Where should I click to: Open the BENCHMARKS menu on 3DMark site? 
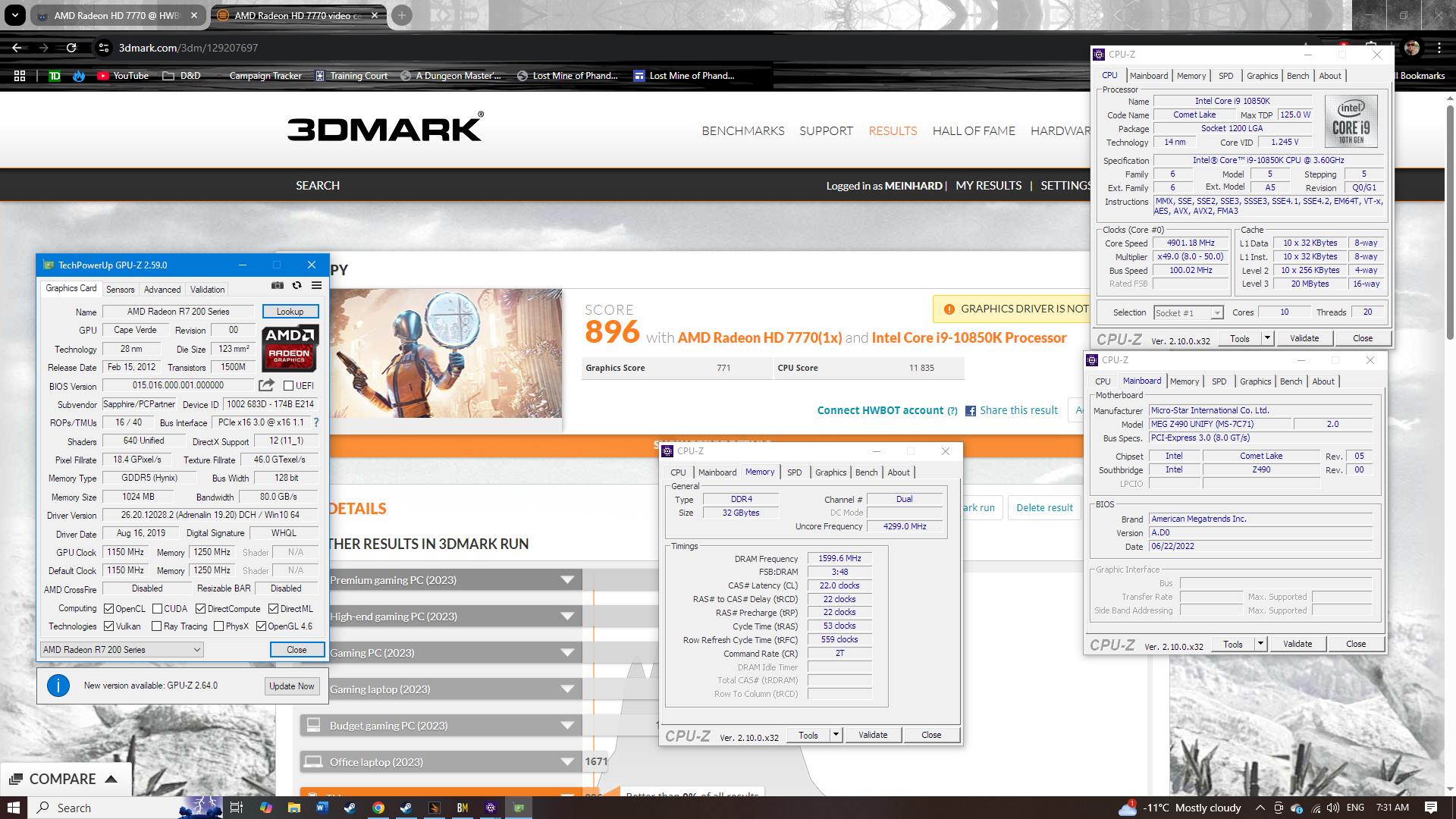pos(743,131)
